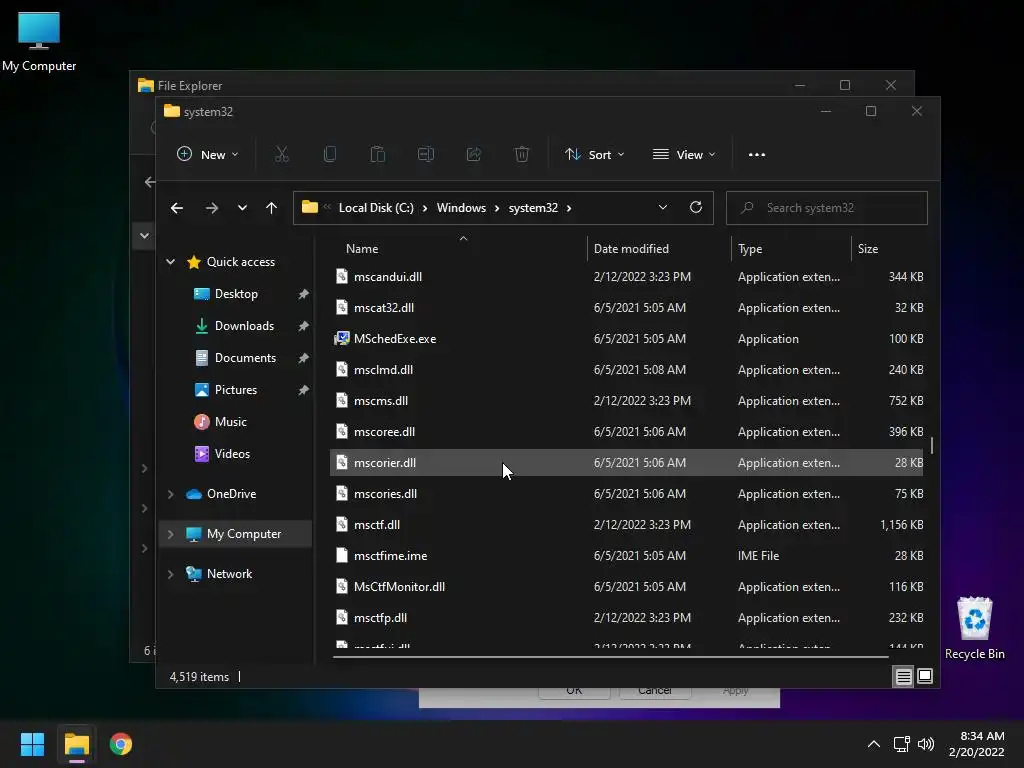Screen dimensions: 1024x768
Task: Sort by Size column header
Action: [868, 249]
